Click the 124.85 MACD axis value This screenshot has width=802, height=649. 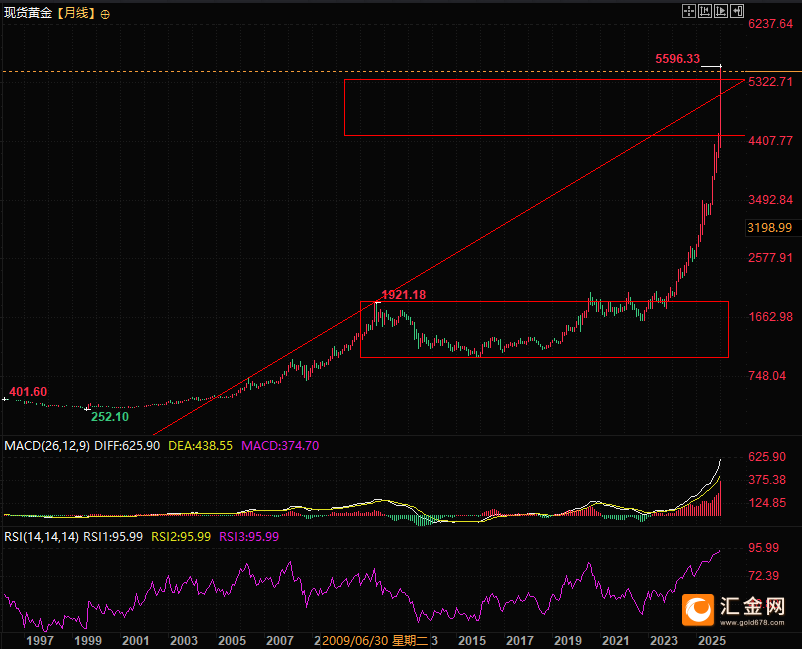pyautogui.click(x=767, y=503)
